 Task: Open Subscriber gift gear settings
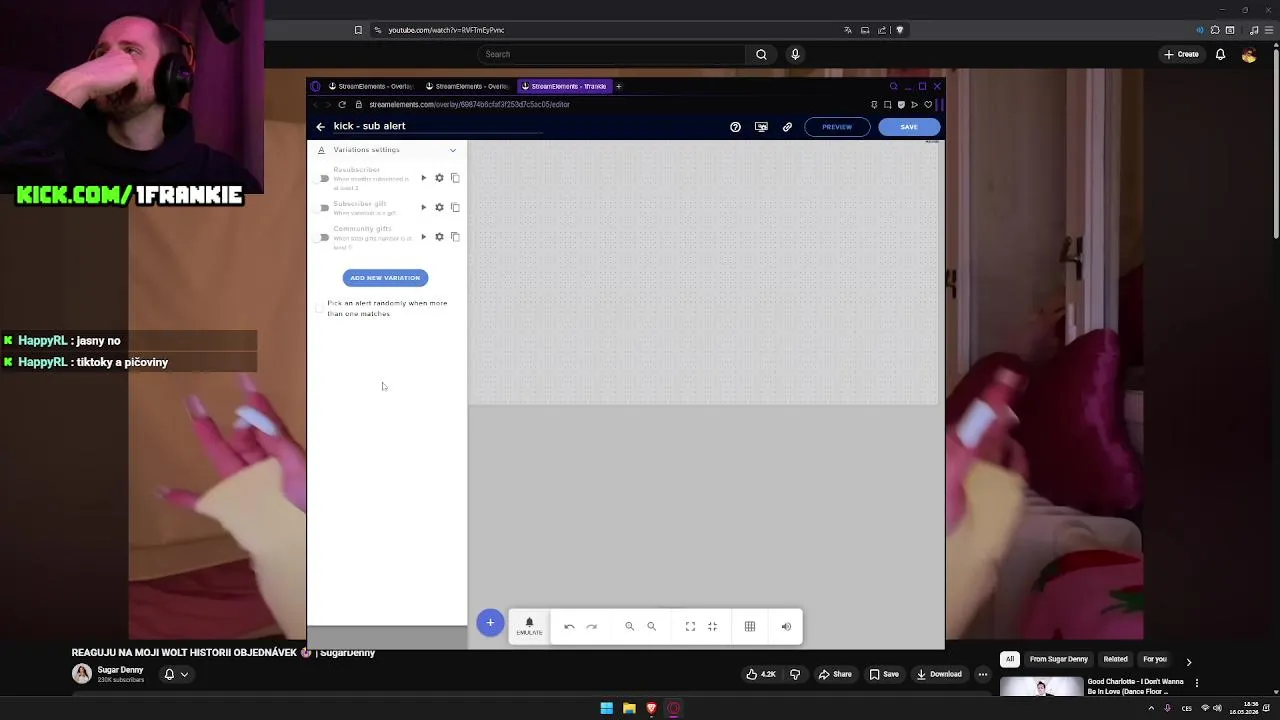(x=439, y=207)
